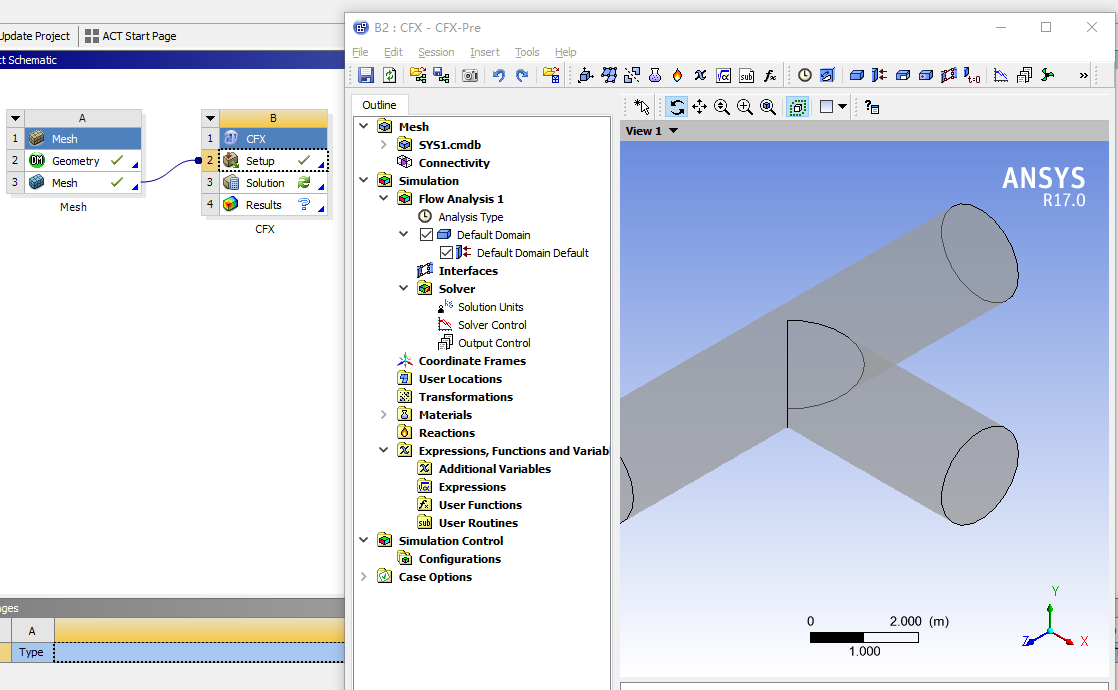
Task: Select the Solution cell in CFX system
Action: click(x=274, y=183)
